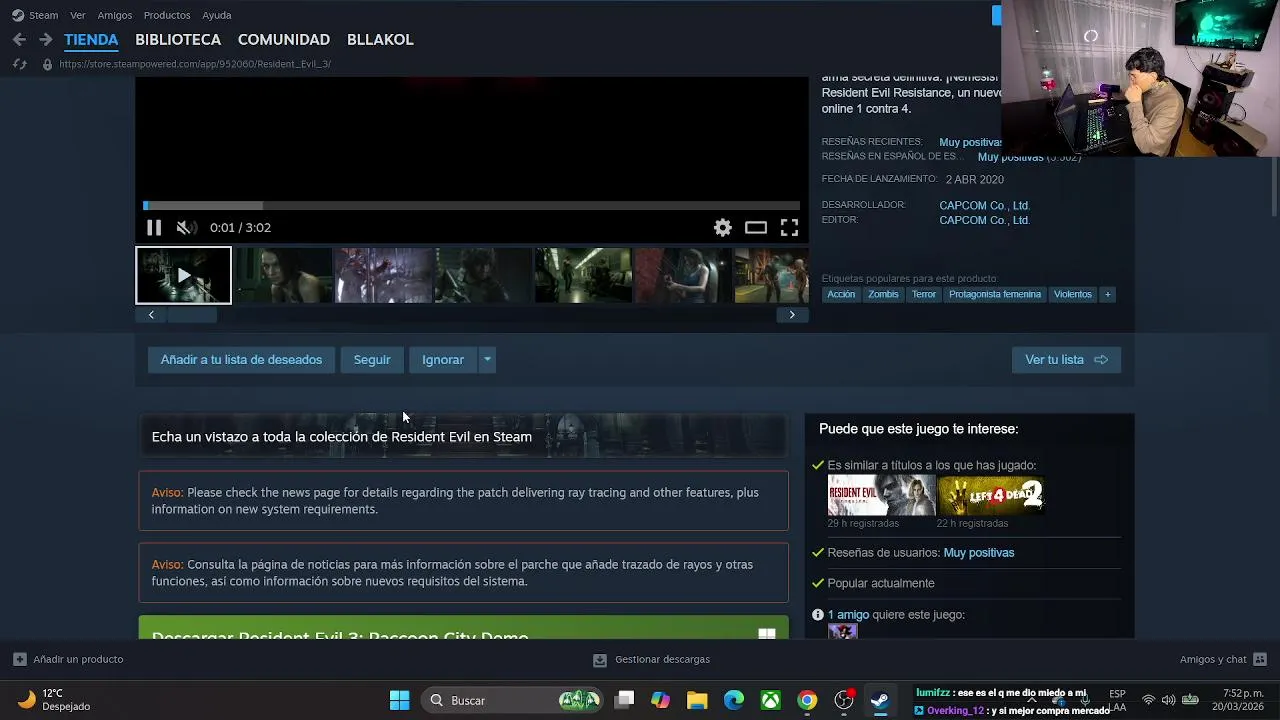
Task: Open the Ayuda menu
Action: tap(217, 15)
